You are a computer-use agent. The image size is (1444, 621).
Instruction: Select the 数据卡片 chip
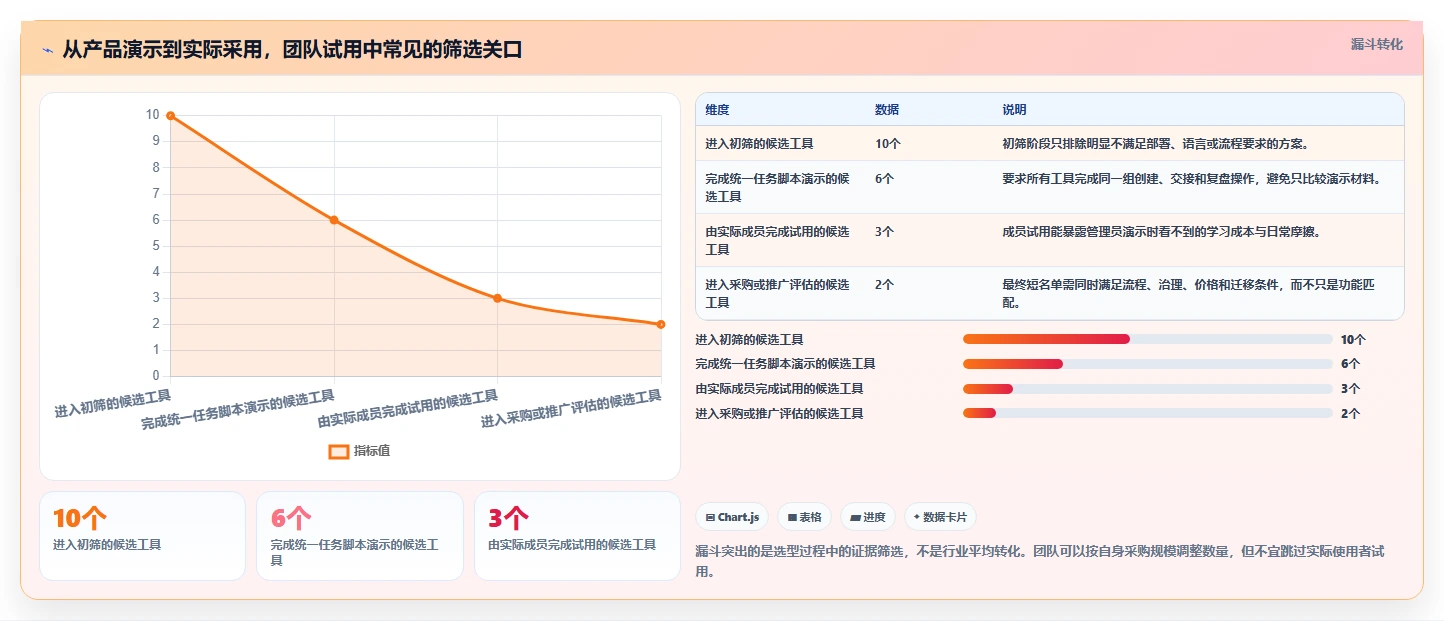[940, 517]
